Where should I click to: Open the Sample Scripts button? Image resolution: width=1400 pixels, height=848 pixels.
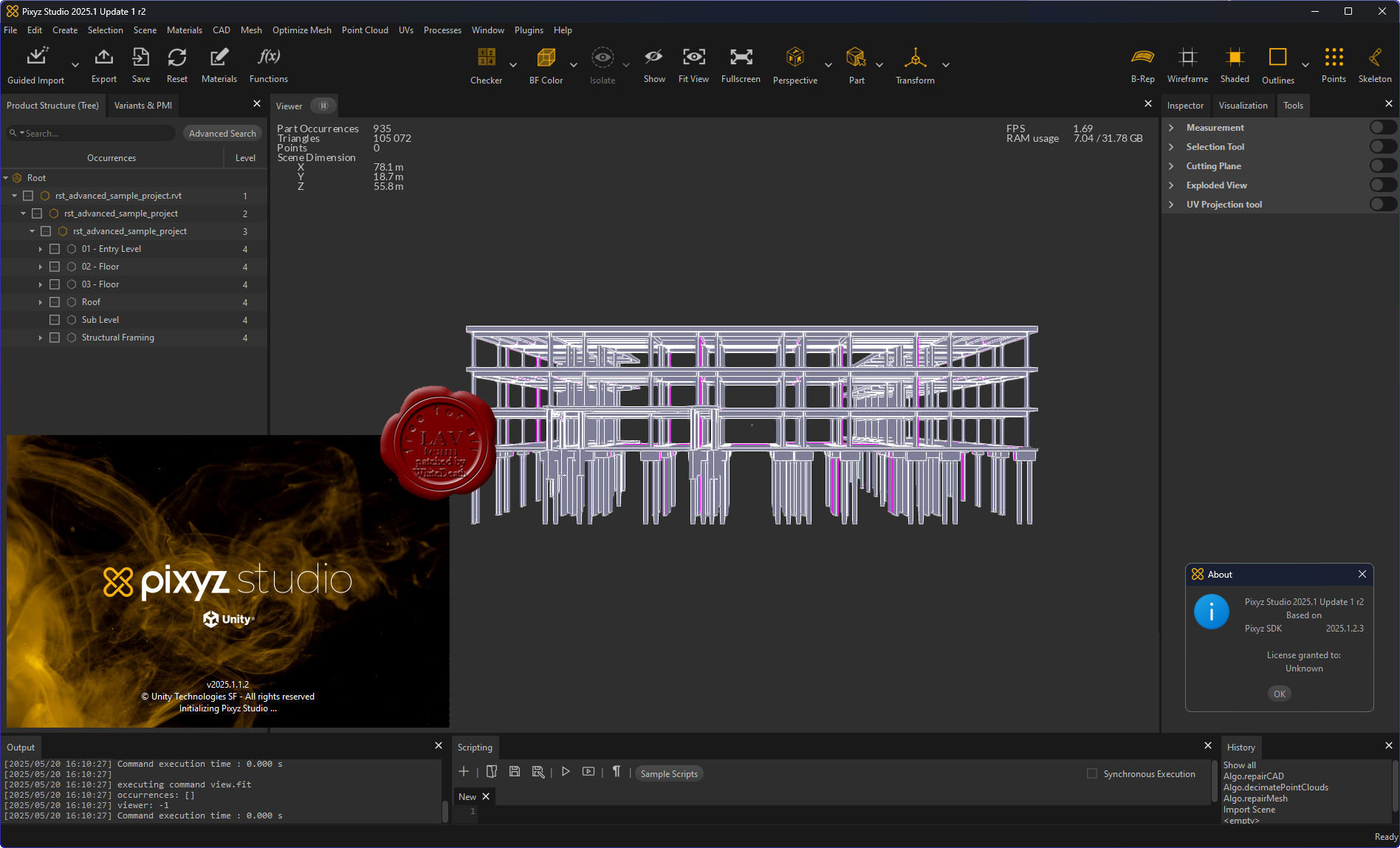[669, 773]
